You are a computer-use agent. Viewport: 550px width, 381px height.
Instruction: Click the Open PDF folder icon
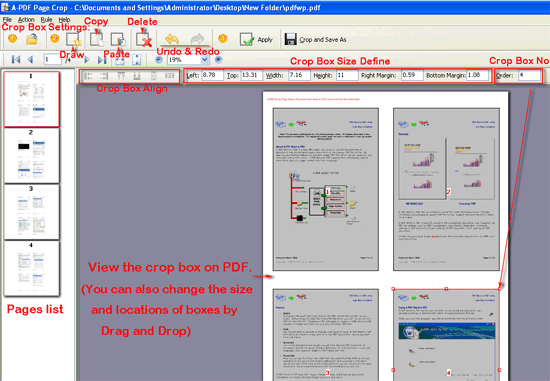(x=32, y=39)
